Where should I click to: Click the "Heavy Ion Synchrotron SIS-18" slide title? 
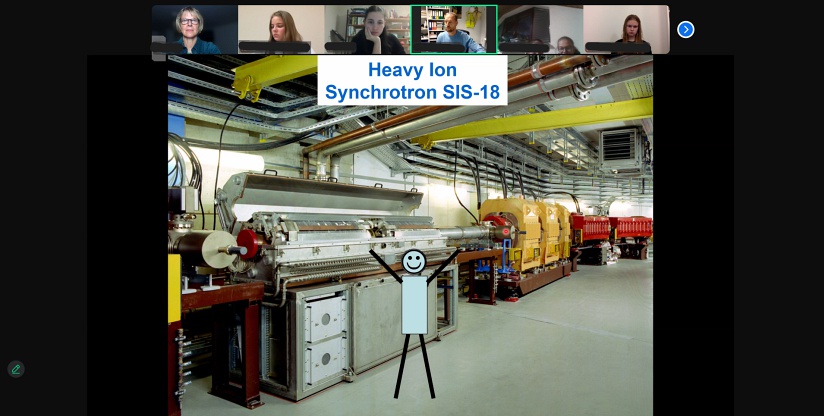point(412,81)
